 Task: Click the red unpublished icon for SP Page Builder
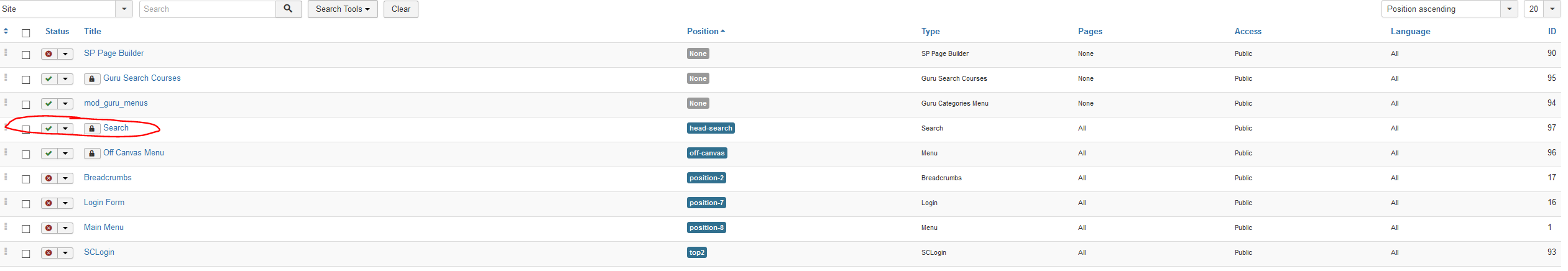tap(49, 54)
